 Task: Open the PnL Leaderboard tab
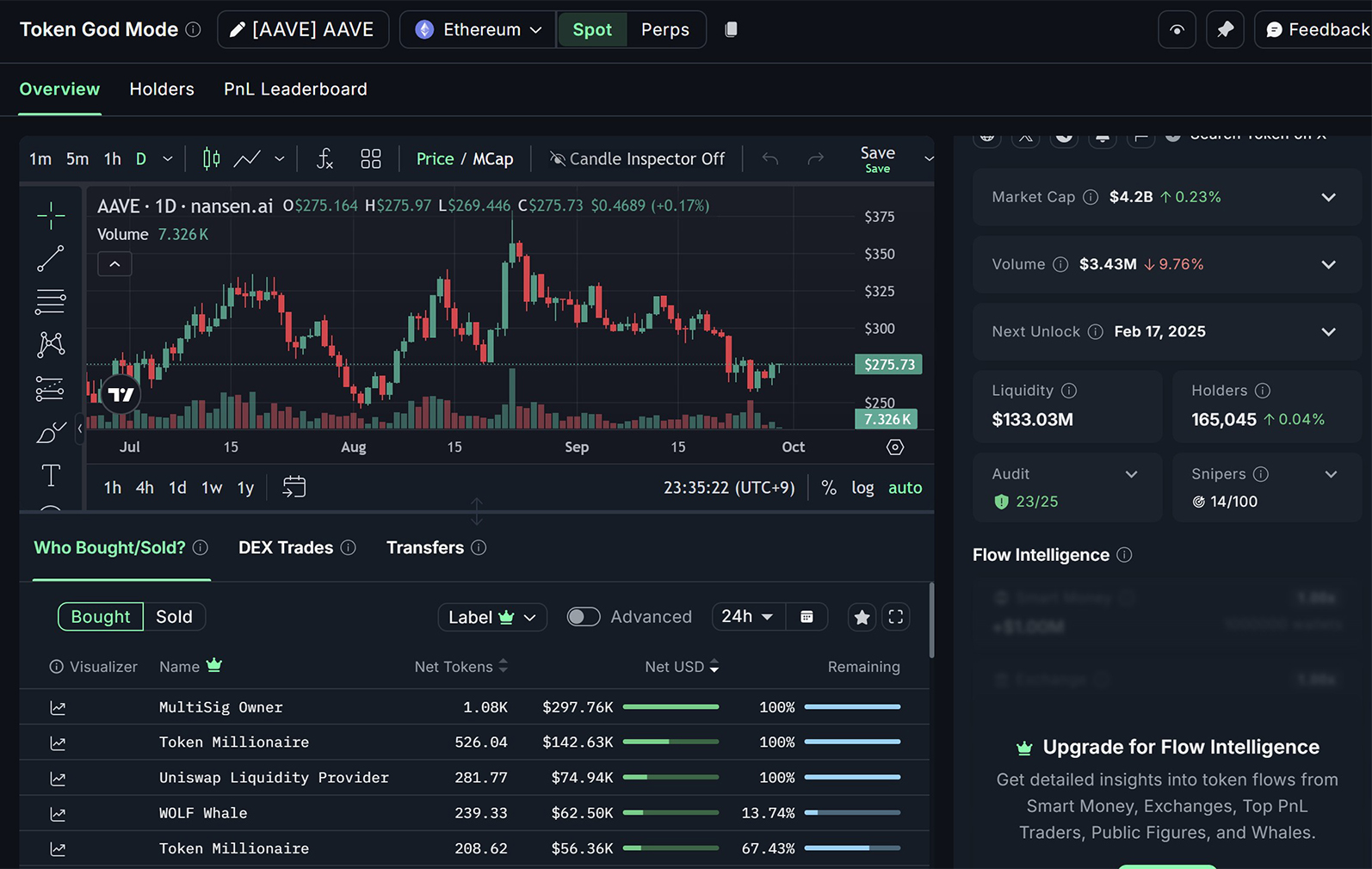point(295,89)
